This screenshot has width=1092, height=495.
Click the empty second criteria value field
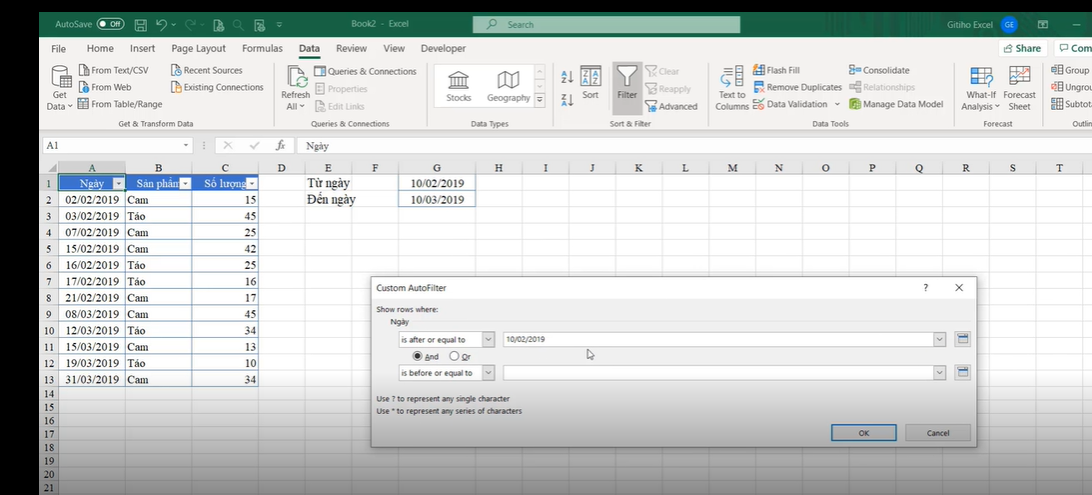[717, 373]
